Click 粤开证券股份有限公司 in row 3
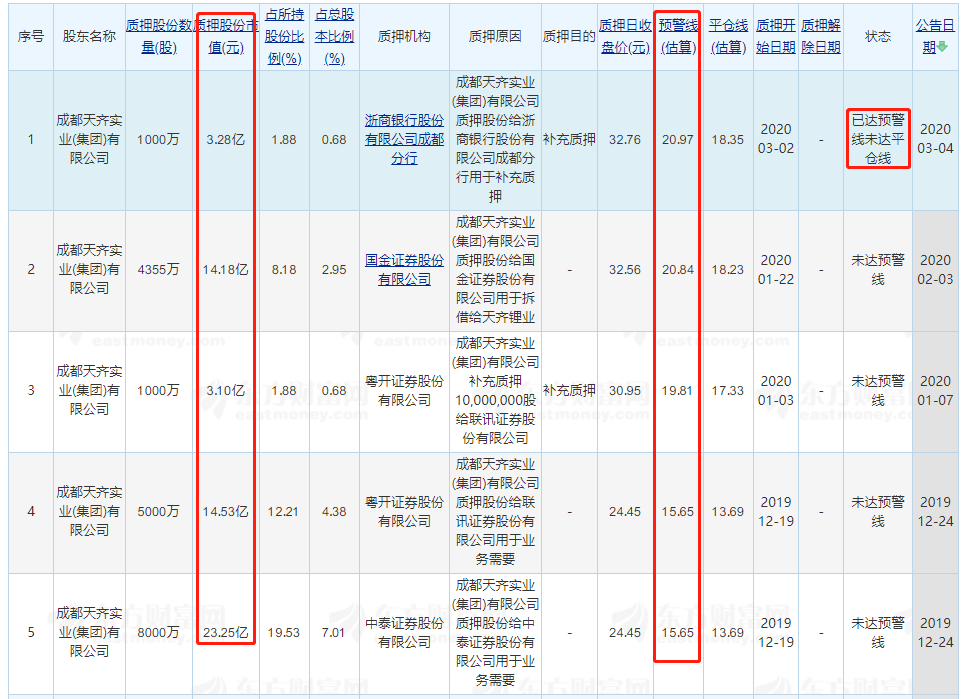Screen dimensions: 965x699 (404, 390)
